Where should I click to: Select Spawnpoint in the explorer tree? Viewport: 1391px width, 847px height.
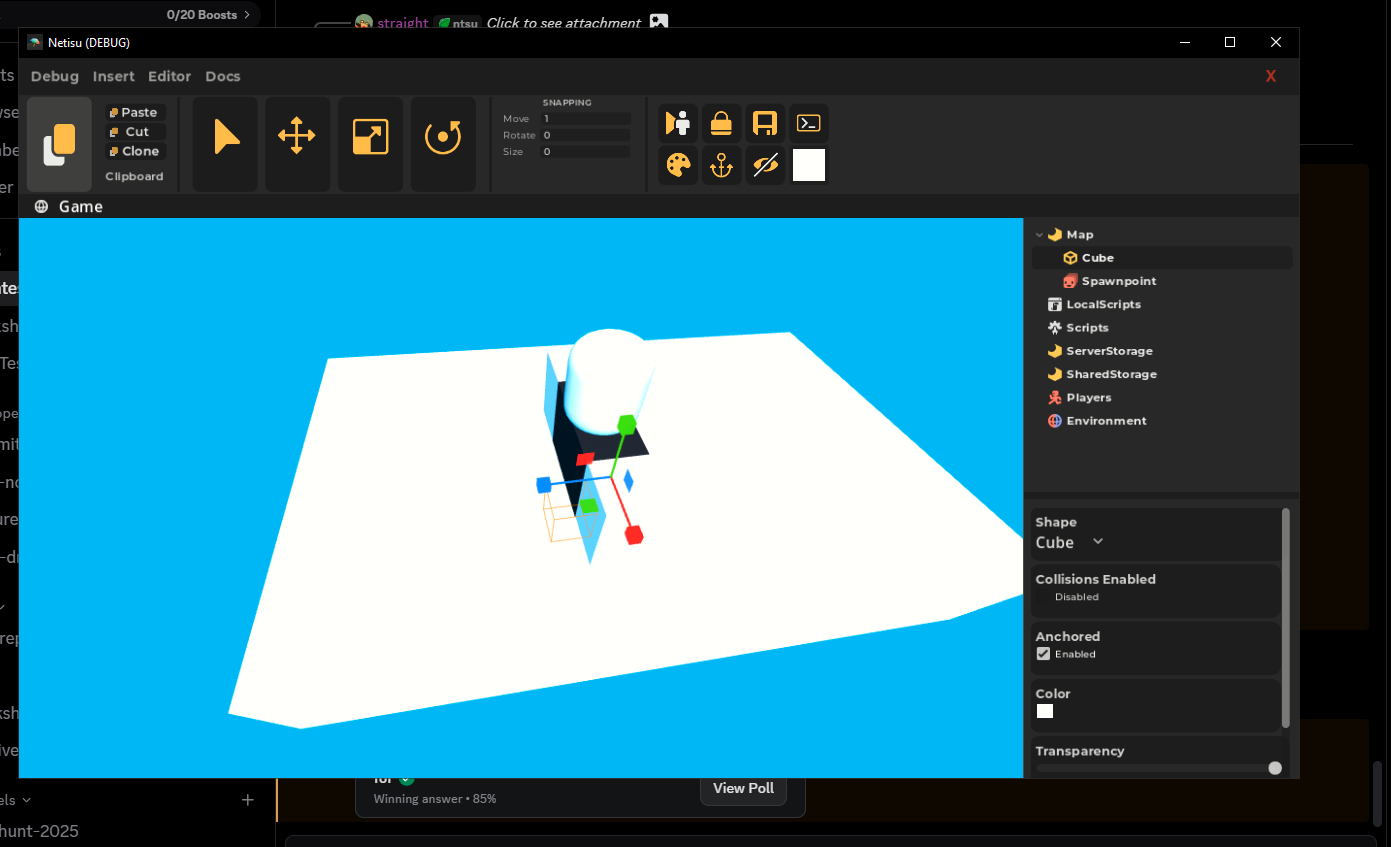click(1118, 281)
